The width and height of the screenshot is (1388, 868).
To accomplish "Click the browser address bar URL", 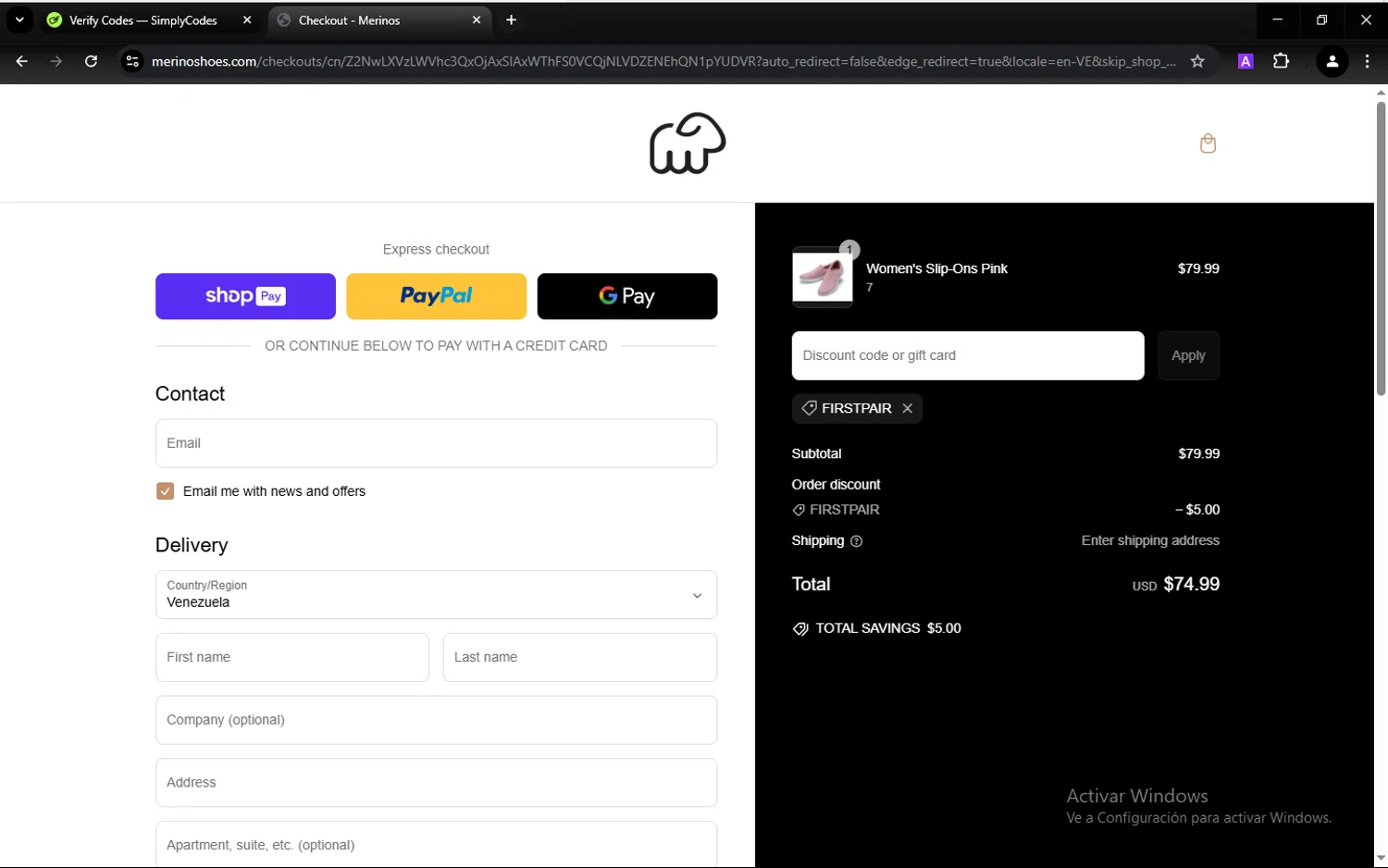I will 663,61.
